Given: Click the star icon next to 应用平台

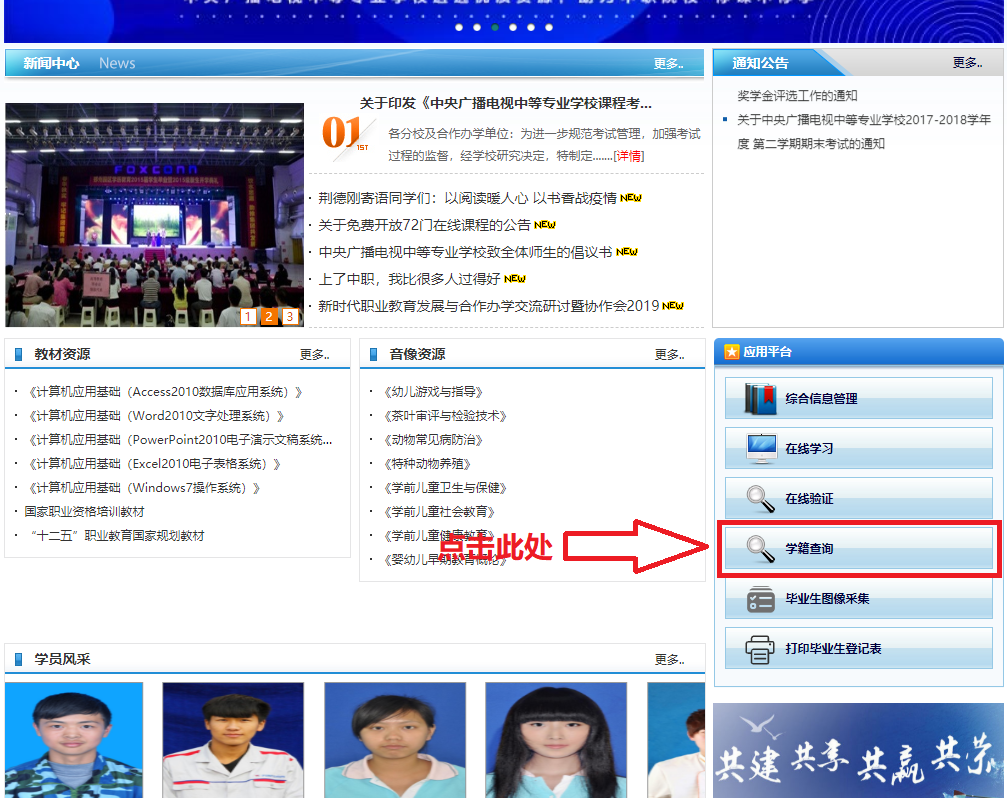Looking at the screenshot, I should click(731, 352).
